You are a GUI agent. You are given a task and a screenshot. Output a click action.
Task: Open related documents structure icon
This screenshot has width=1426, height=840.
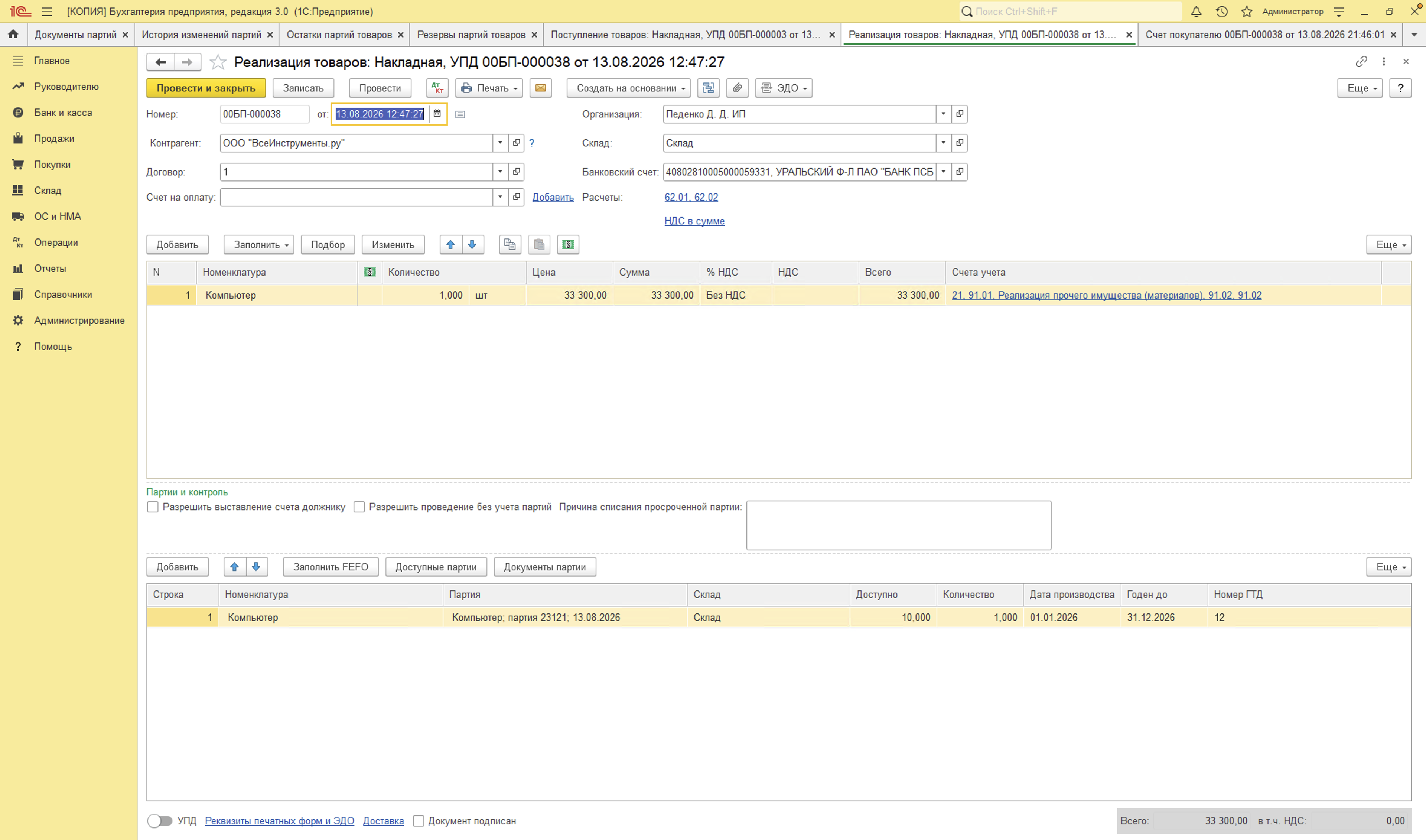[709, 88]
